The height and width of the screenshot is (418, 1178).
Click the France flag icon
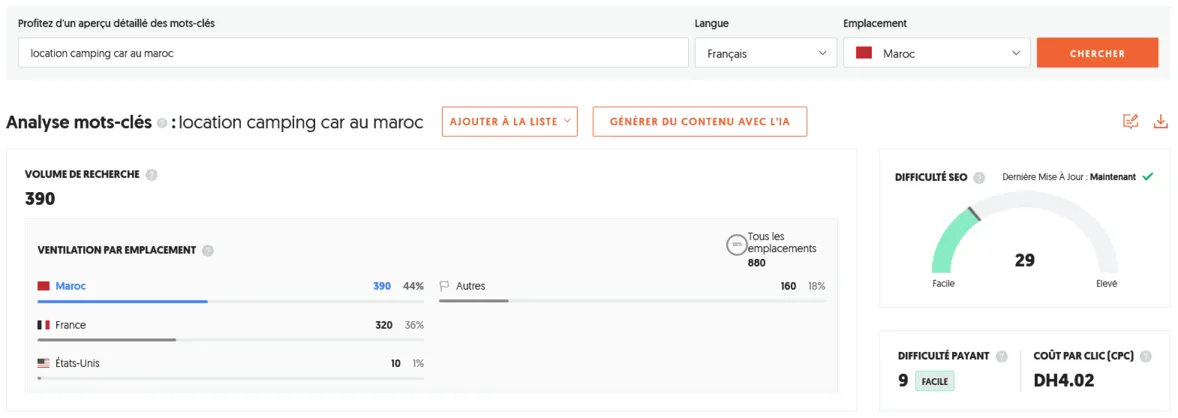coord(44,325)
